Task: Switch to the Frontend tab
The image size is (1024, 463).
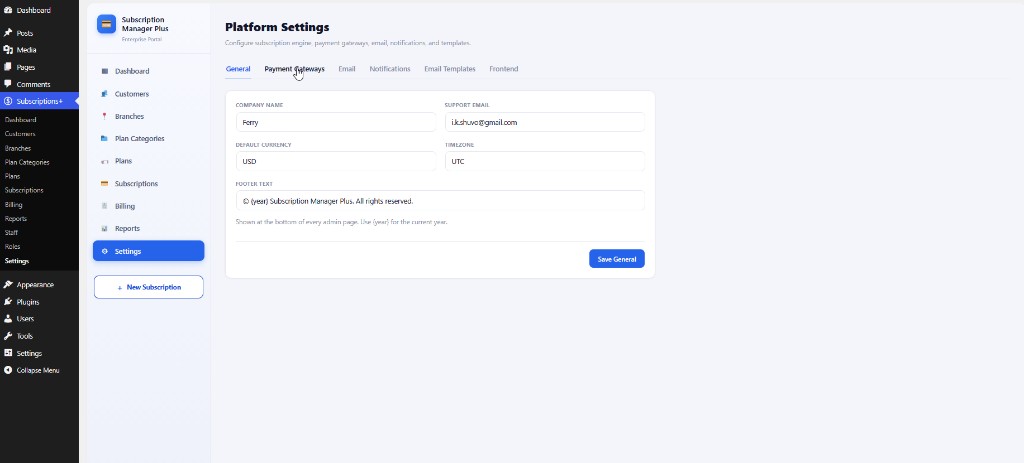Action: (504, 69)
